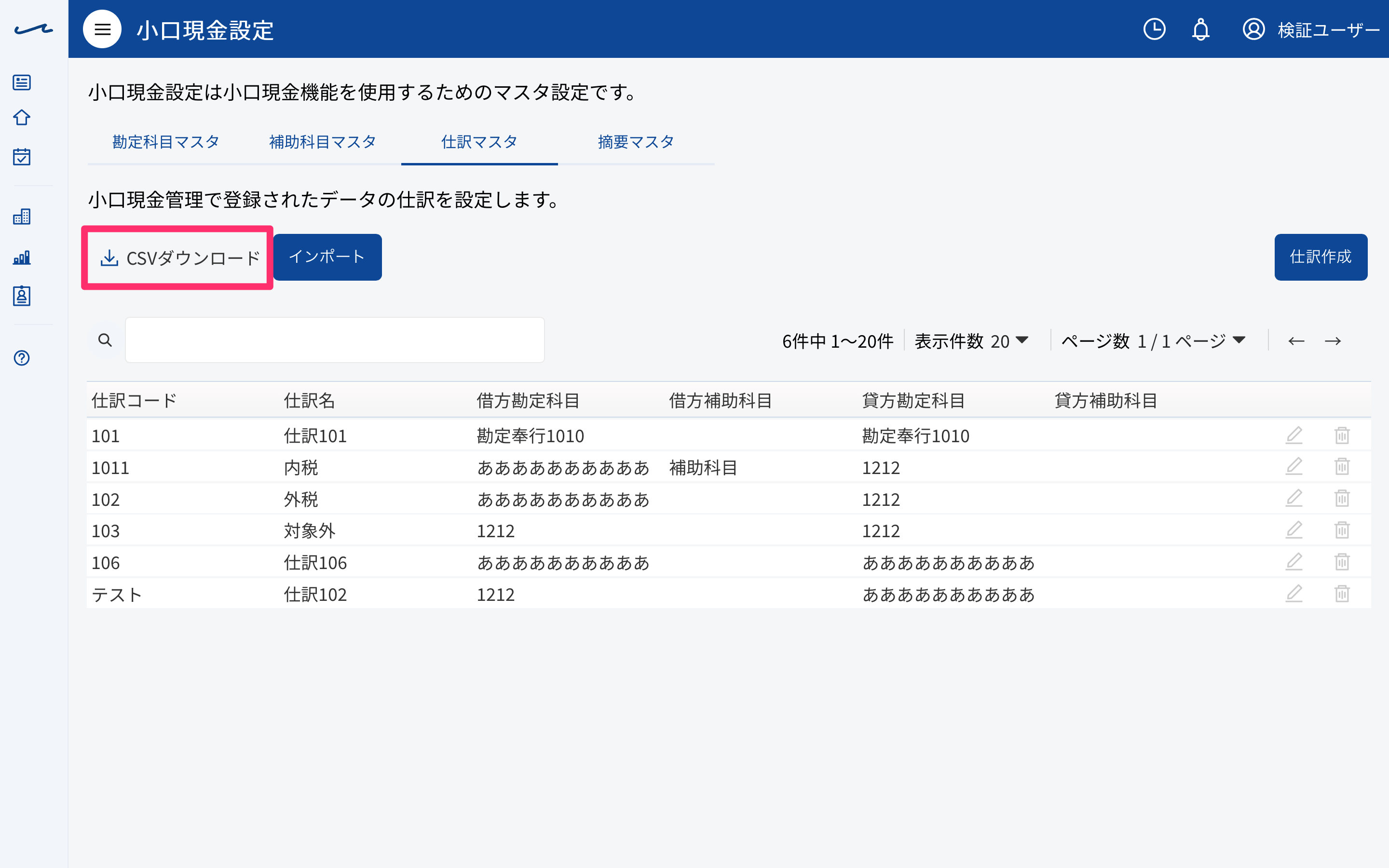Select the cell 仕訳101
1389x868 pixels.
(315, 436)
